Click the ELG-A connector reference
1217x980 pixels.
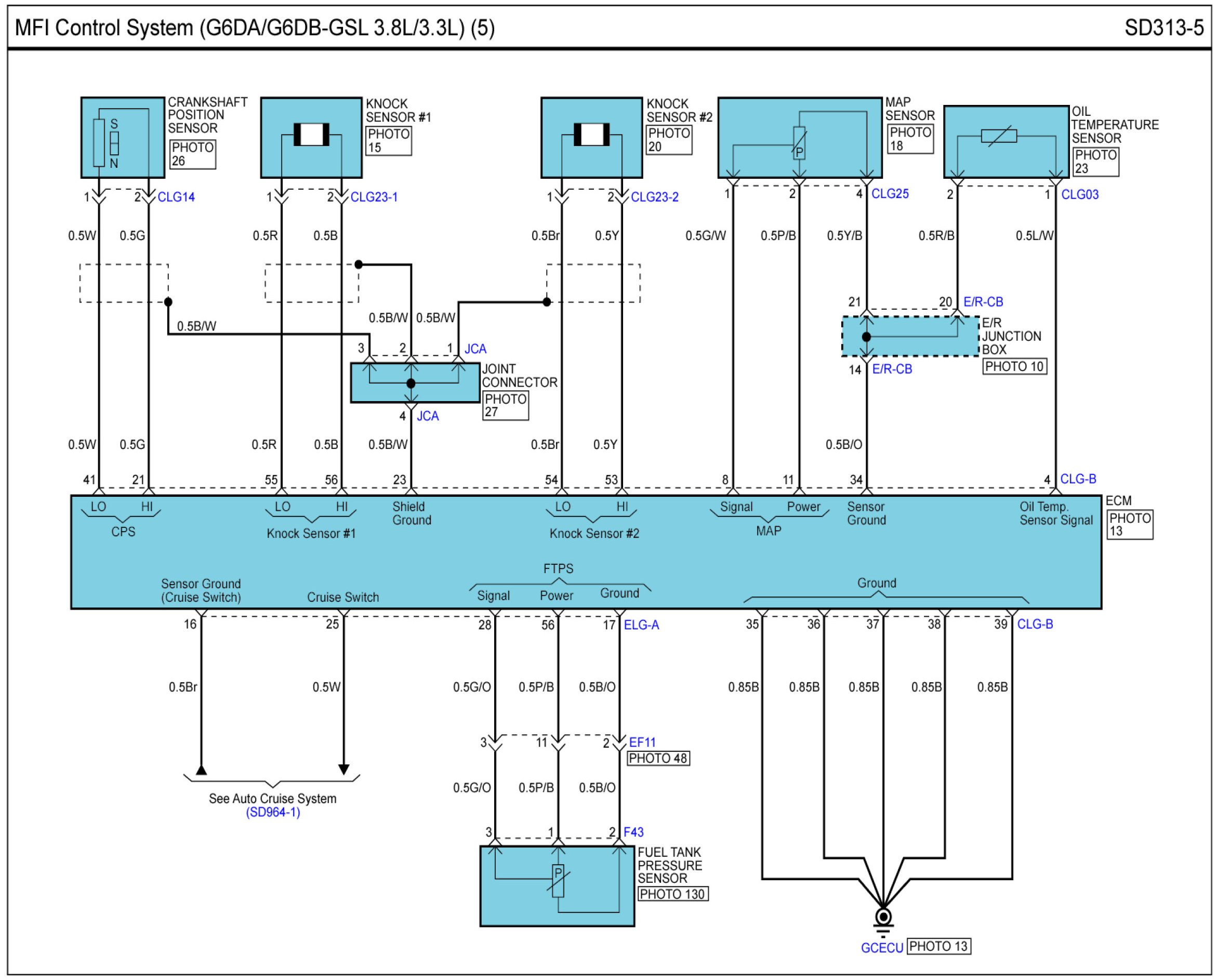(x=641, y=625)
